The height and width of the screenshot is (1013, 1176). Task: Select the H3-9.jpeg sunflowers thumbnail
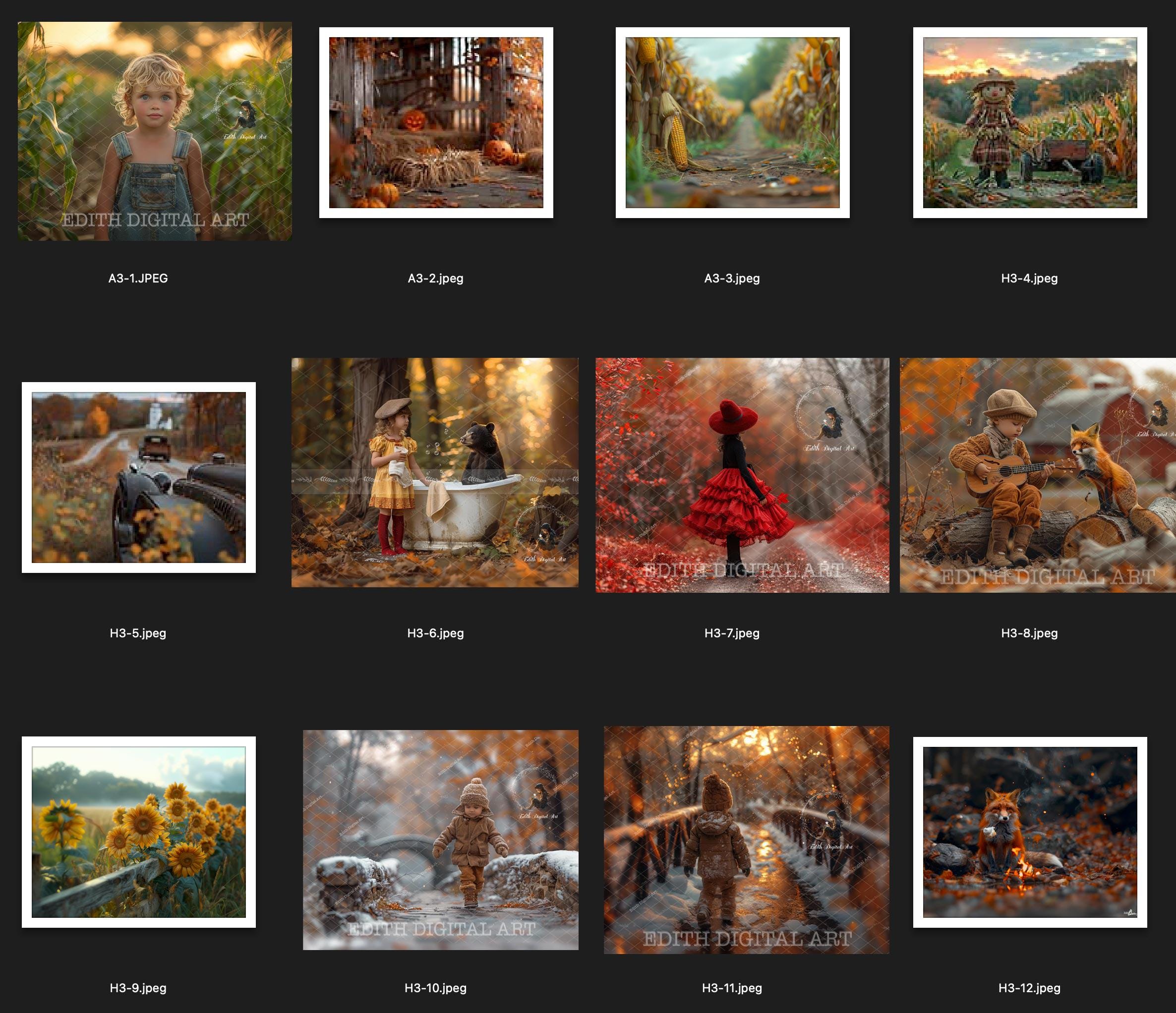[138, 832]
